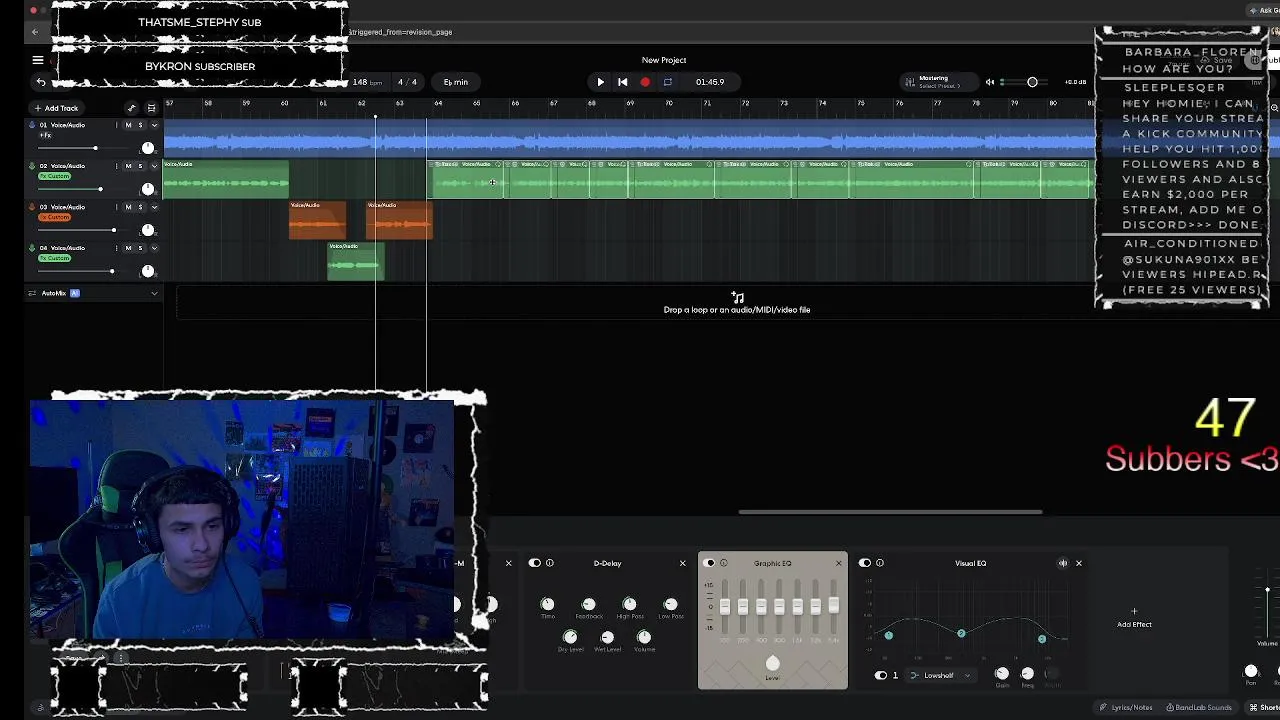Viewport: 1280px width, 720px height.
Task: Click Graphic EQ Level knob
Action: click(x=772, y=663)
